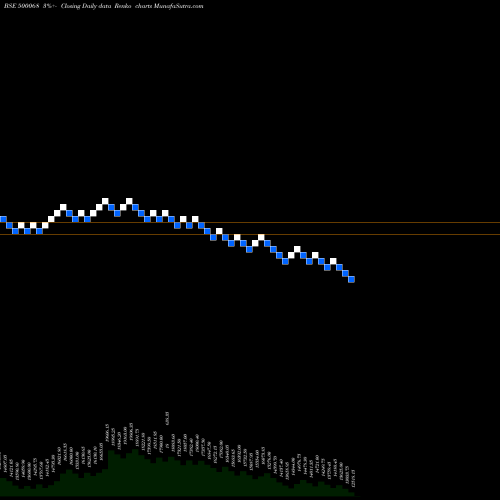Click the "BSE 500068" chart title text

(22, 6)
